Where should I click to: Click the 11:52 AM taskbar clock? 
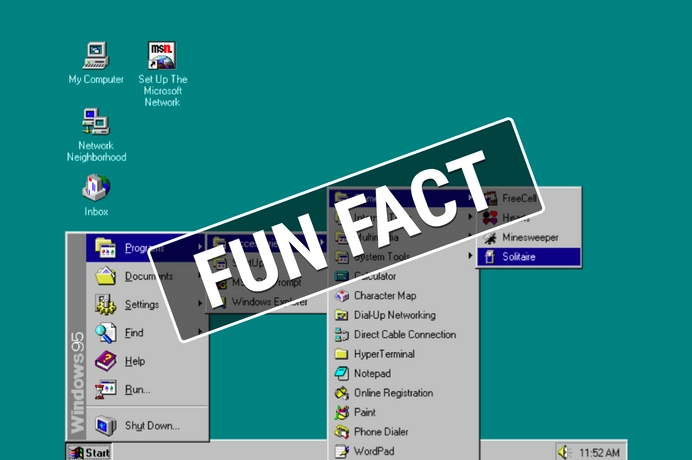[599, 453]
